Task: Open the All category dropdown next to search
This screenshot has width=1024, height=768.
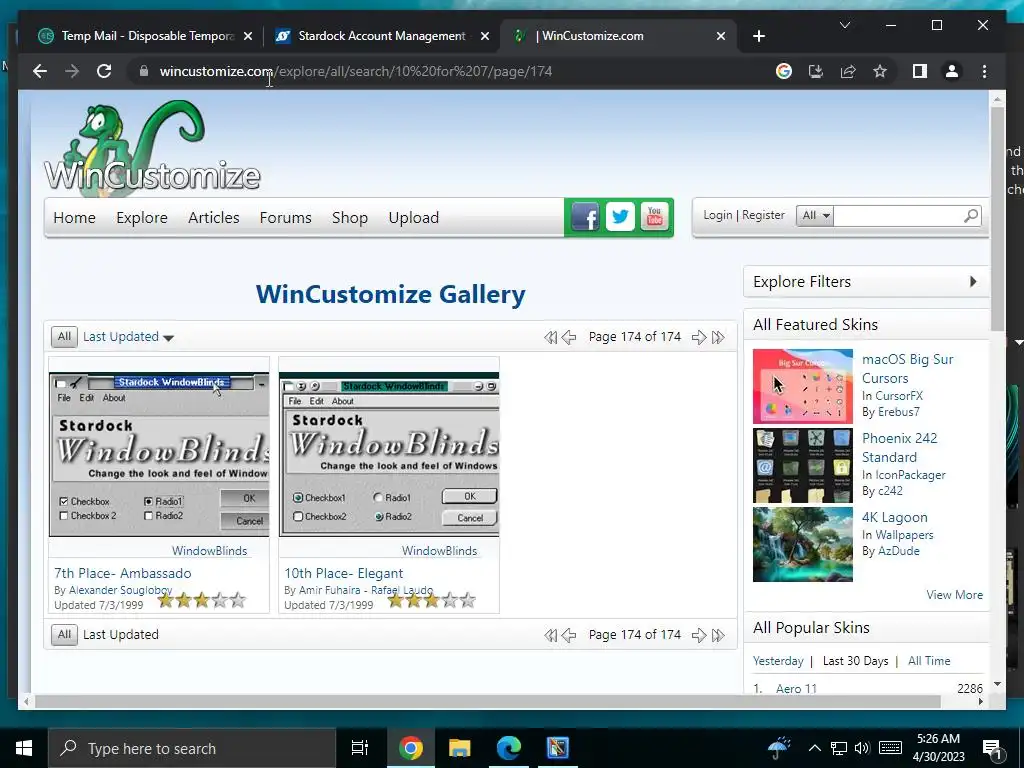Action: click(x=815, y=216)
